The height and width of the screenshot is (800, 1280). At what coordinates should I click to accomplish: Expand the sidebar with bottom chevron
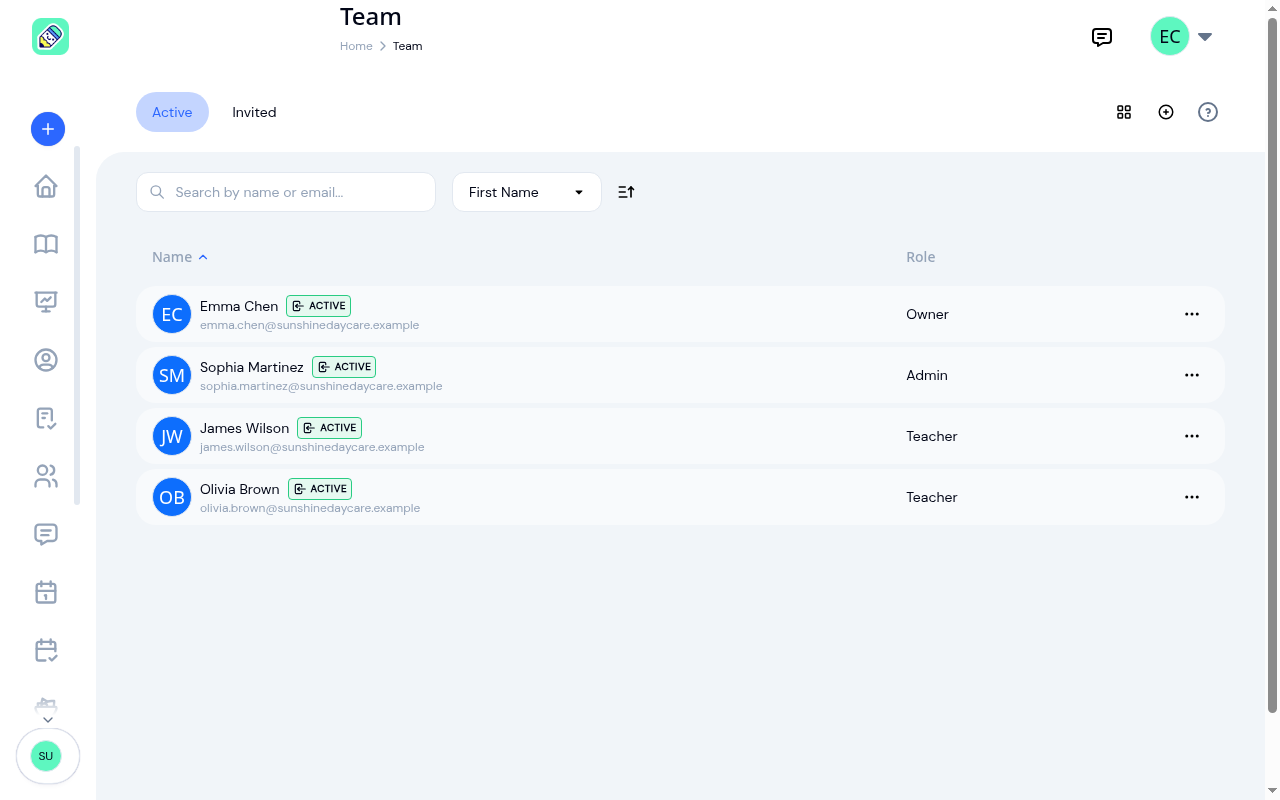pyautogui.click(x=47, y=720)
